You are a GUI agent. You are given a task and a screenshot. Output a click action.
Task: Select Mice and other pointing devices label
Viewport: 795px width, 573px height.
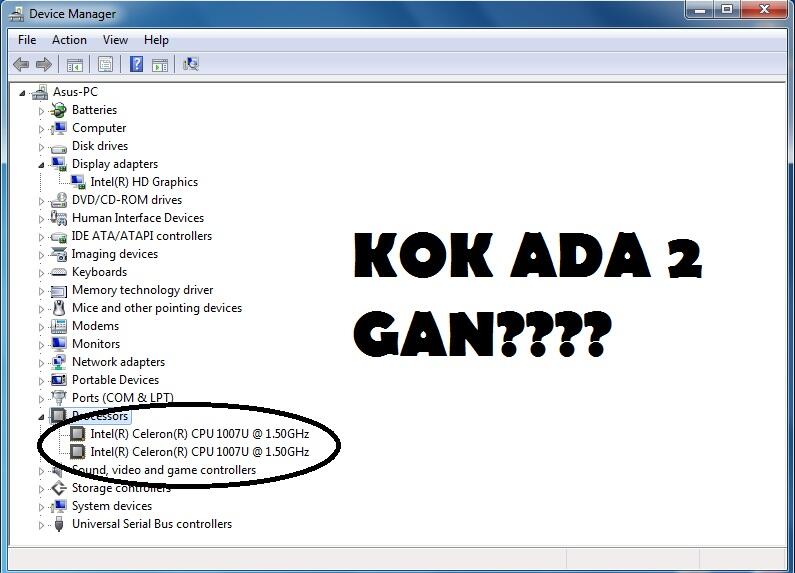pos(157,308)
